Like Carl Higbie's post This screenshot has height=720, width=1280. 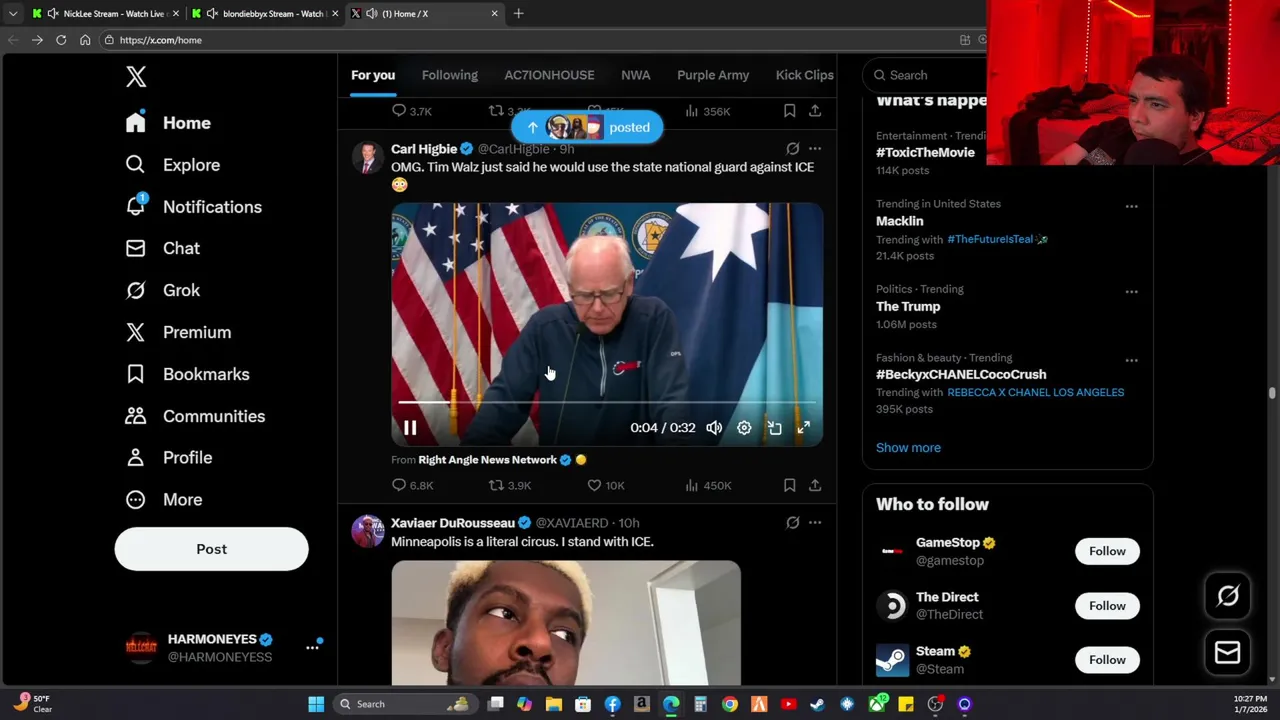point(605,485)
